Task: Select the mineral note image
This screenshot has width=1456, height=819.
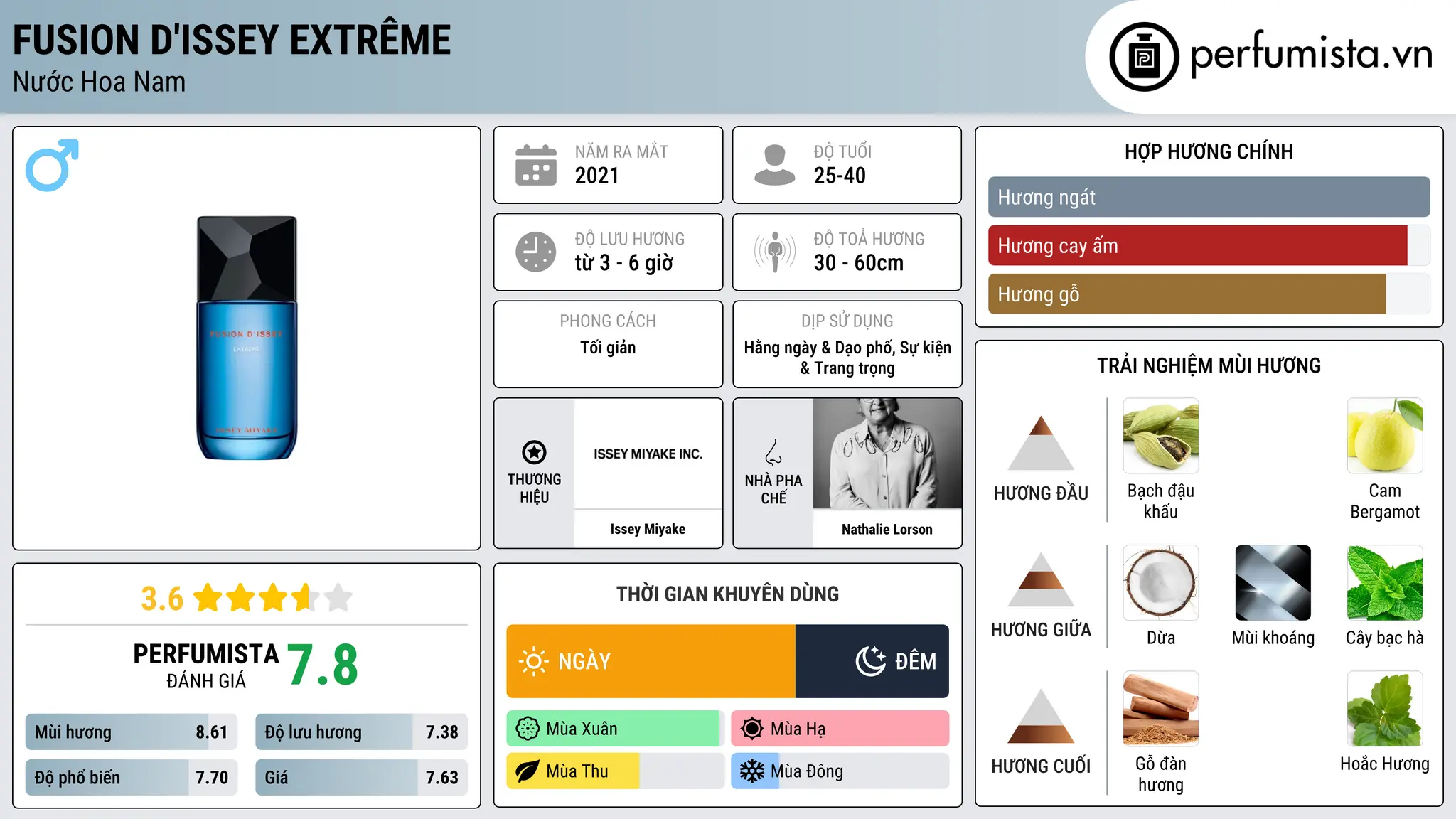Action: [1273, 583]
